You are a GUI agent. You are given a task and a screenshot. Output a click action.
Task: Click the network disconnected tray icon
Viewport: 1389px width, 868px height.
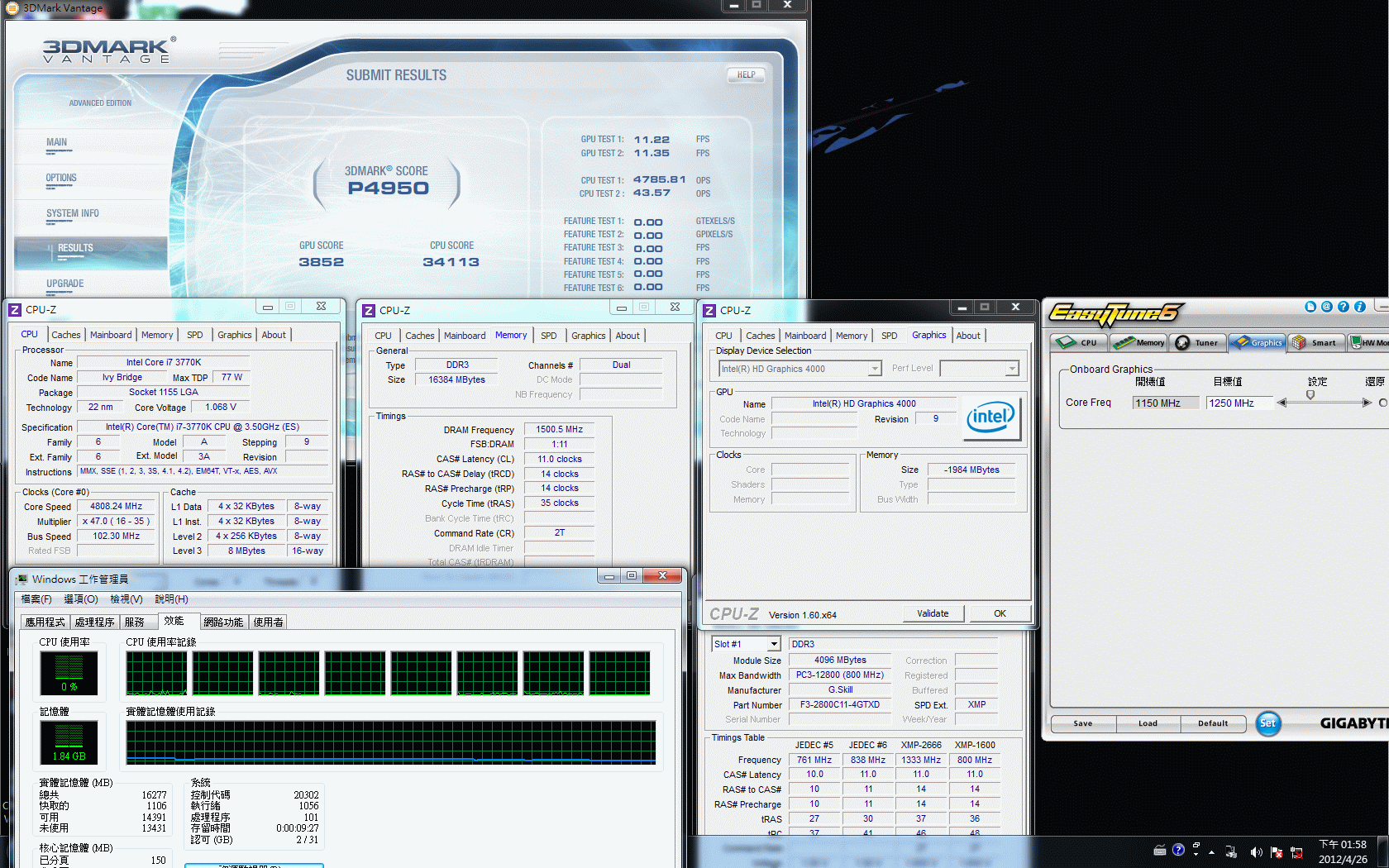pos(1296,851)
